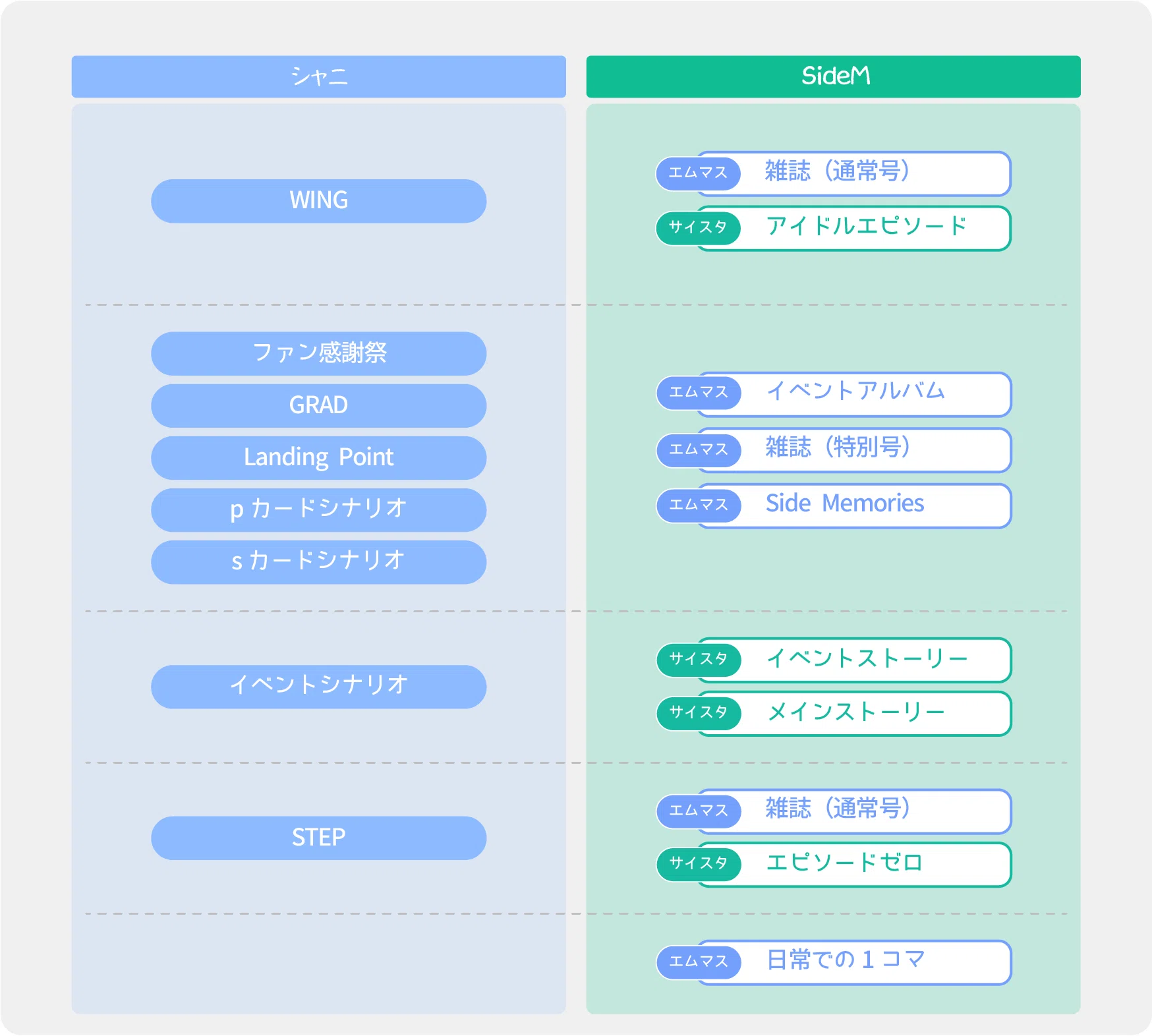Click 雑誌（通常号） text above エピソードゼロ

[838, 808]
